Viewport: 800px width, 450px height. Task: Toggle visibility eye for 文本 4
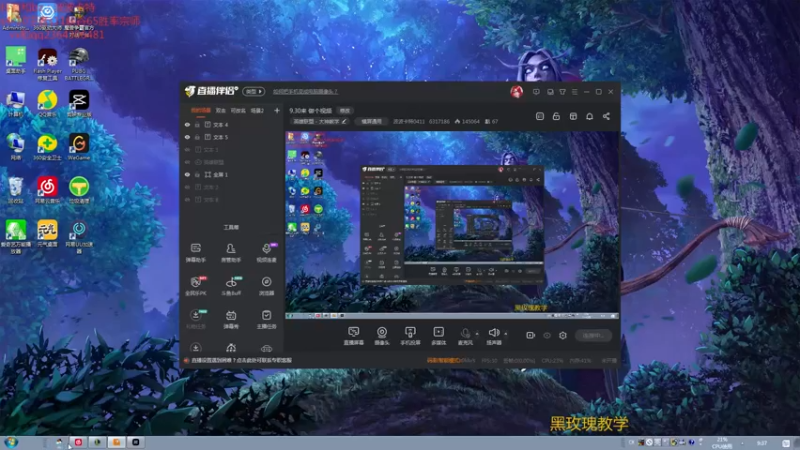click(x=187, y=124)
